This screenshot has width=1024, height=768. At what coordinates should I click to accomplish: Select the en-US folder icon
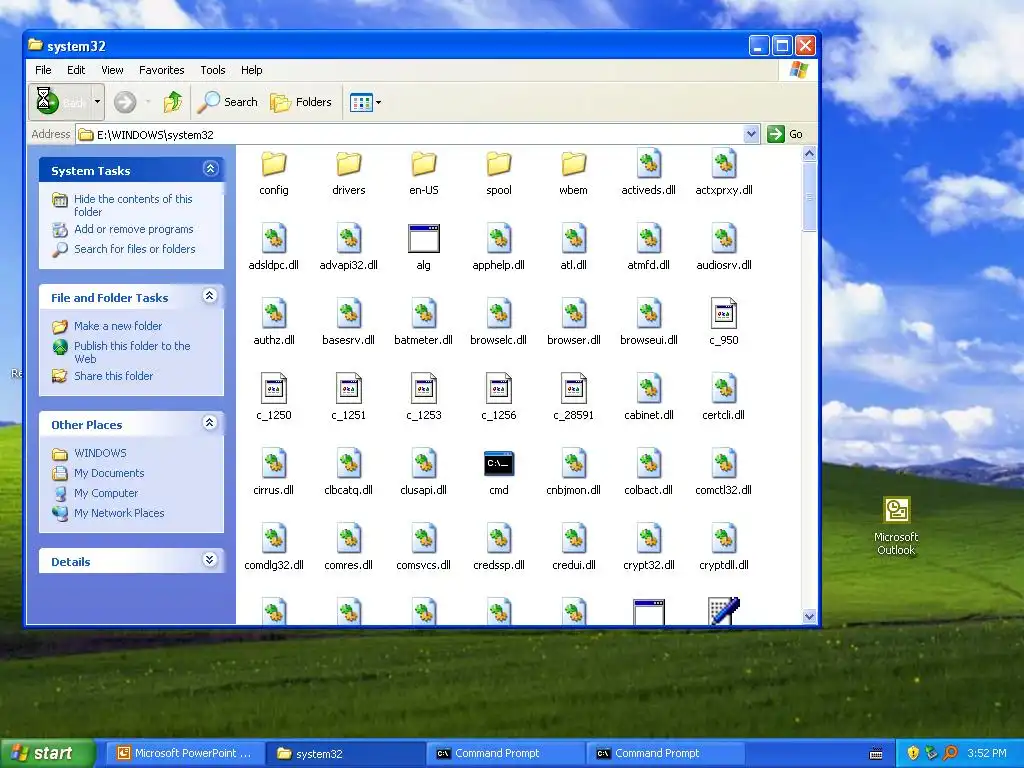[424, 164]
